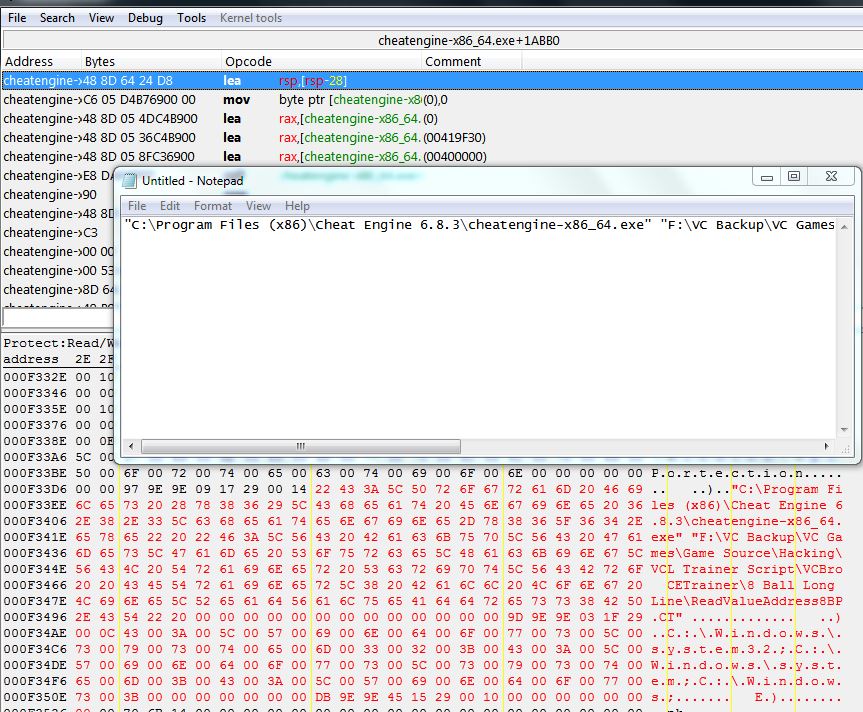
Task: Open the Kernel tools menu
Action: pyautogui.click(x=252, y=18)
